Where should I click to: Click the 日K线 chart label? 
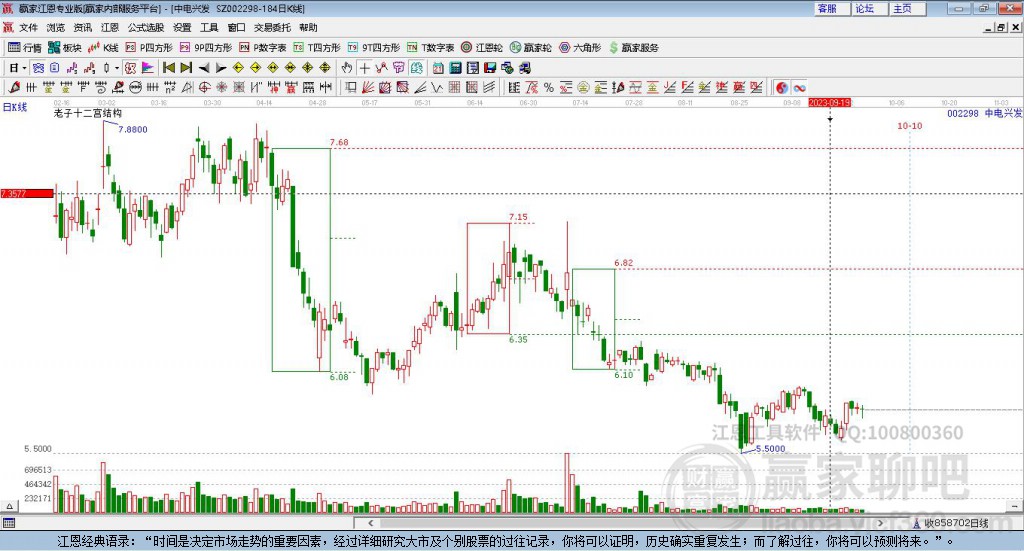[x=14, y=107]
